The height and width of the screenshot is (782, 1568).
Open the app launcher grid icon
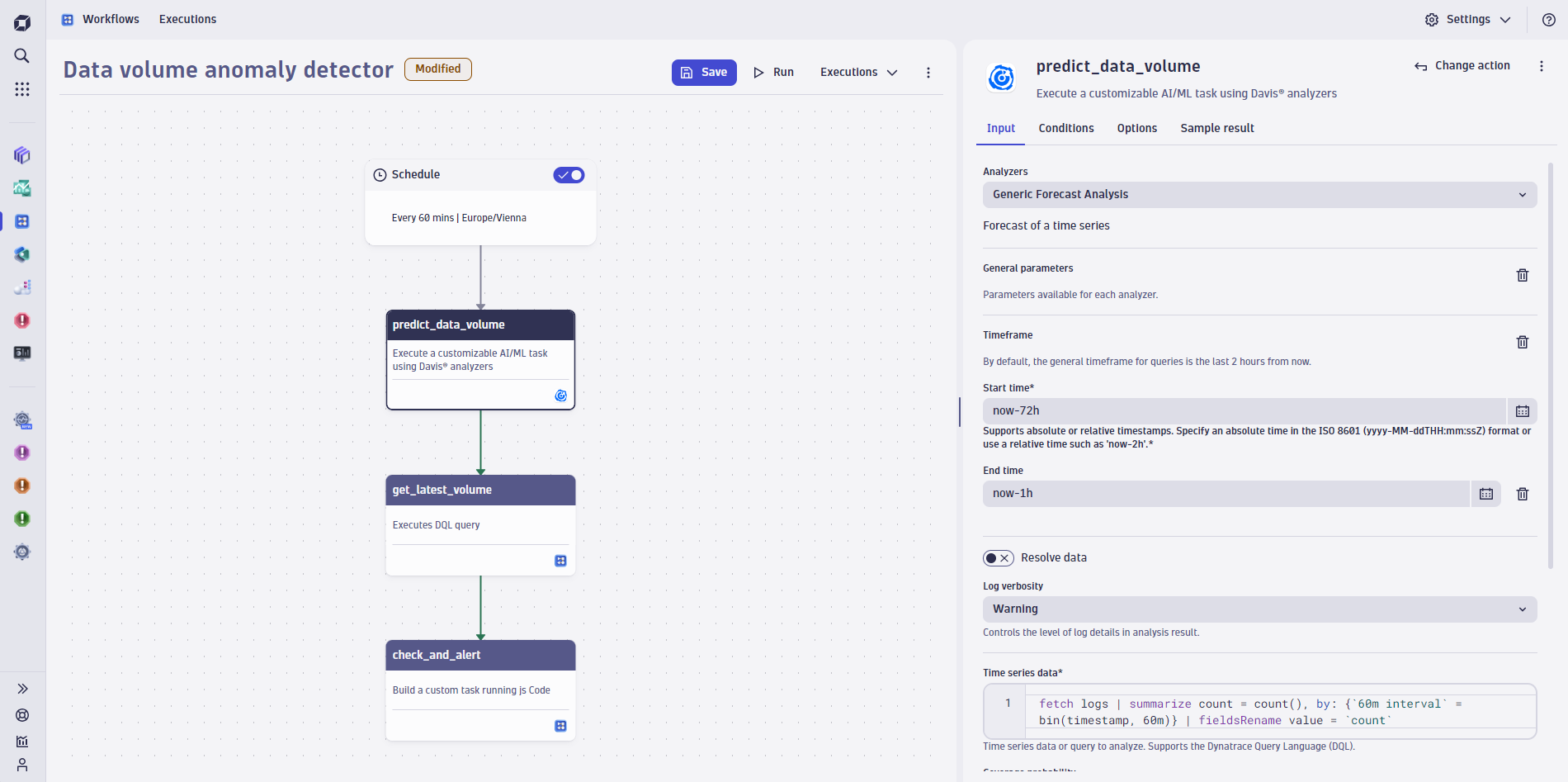[x=21, y=89]
